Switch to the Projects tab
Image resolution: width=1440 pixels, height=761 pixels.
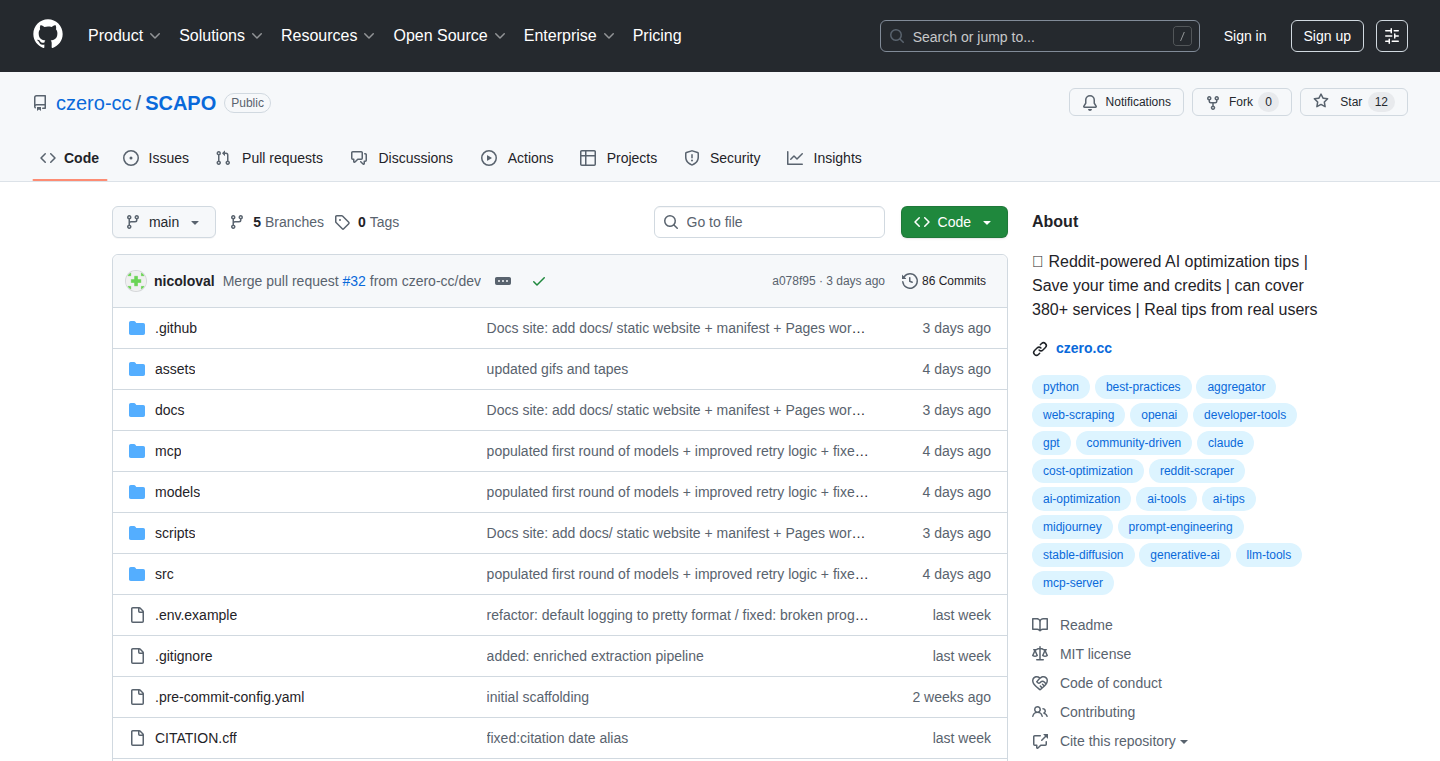619,158
